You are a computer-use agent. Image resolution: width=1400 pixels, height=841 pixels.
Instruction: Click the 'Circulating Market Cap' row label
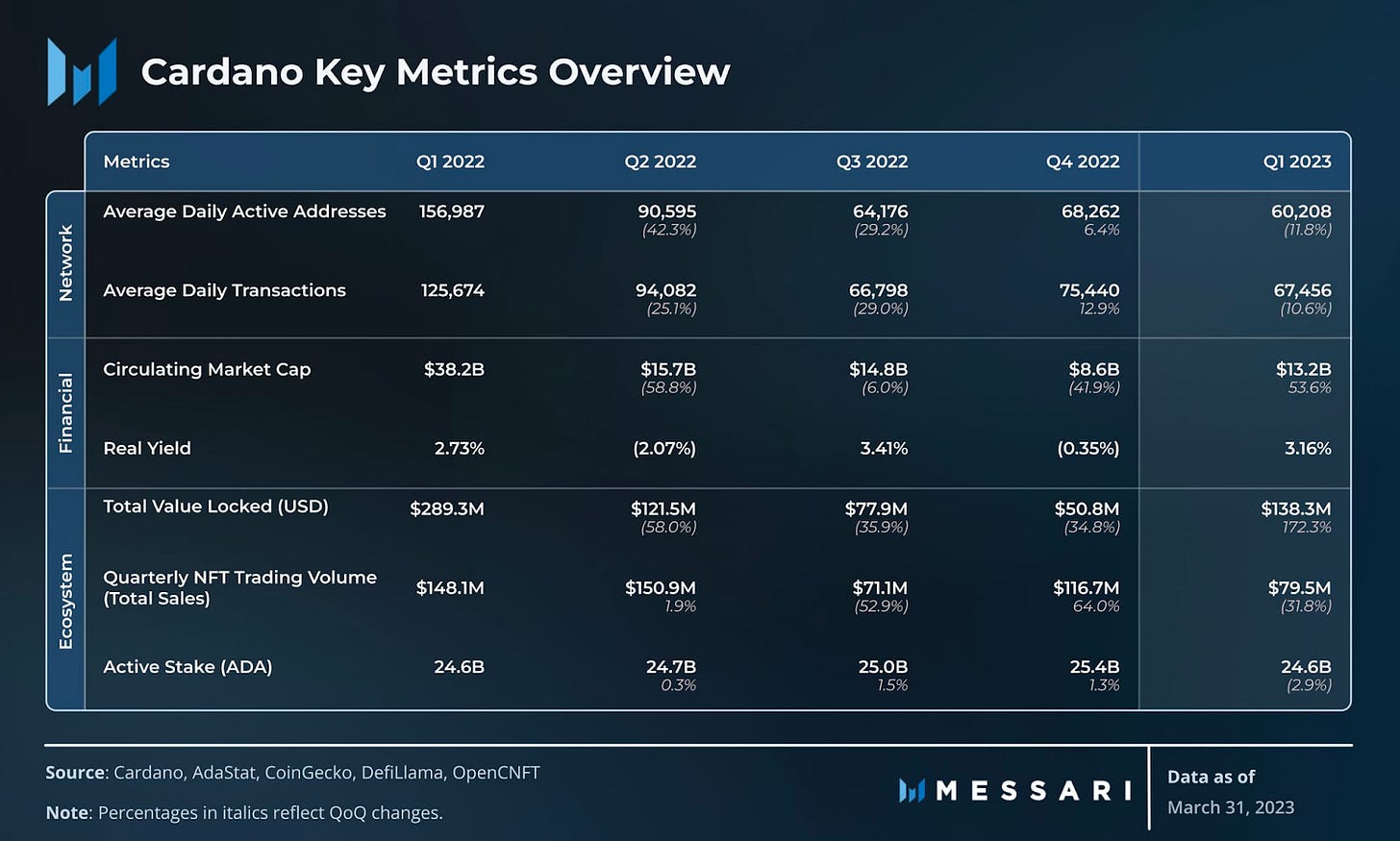pyautogui.click(x=207, y=369)
